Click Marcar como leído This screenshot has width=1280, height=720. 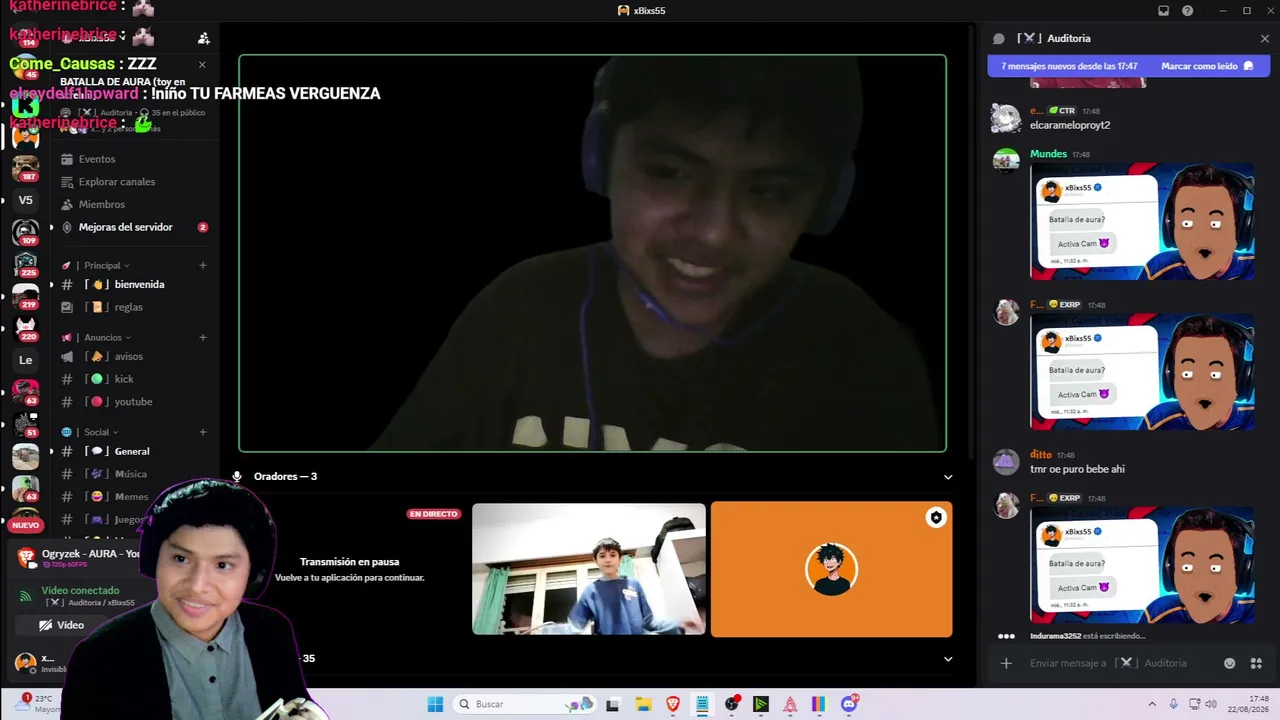point(1206,66)
